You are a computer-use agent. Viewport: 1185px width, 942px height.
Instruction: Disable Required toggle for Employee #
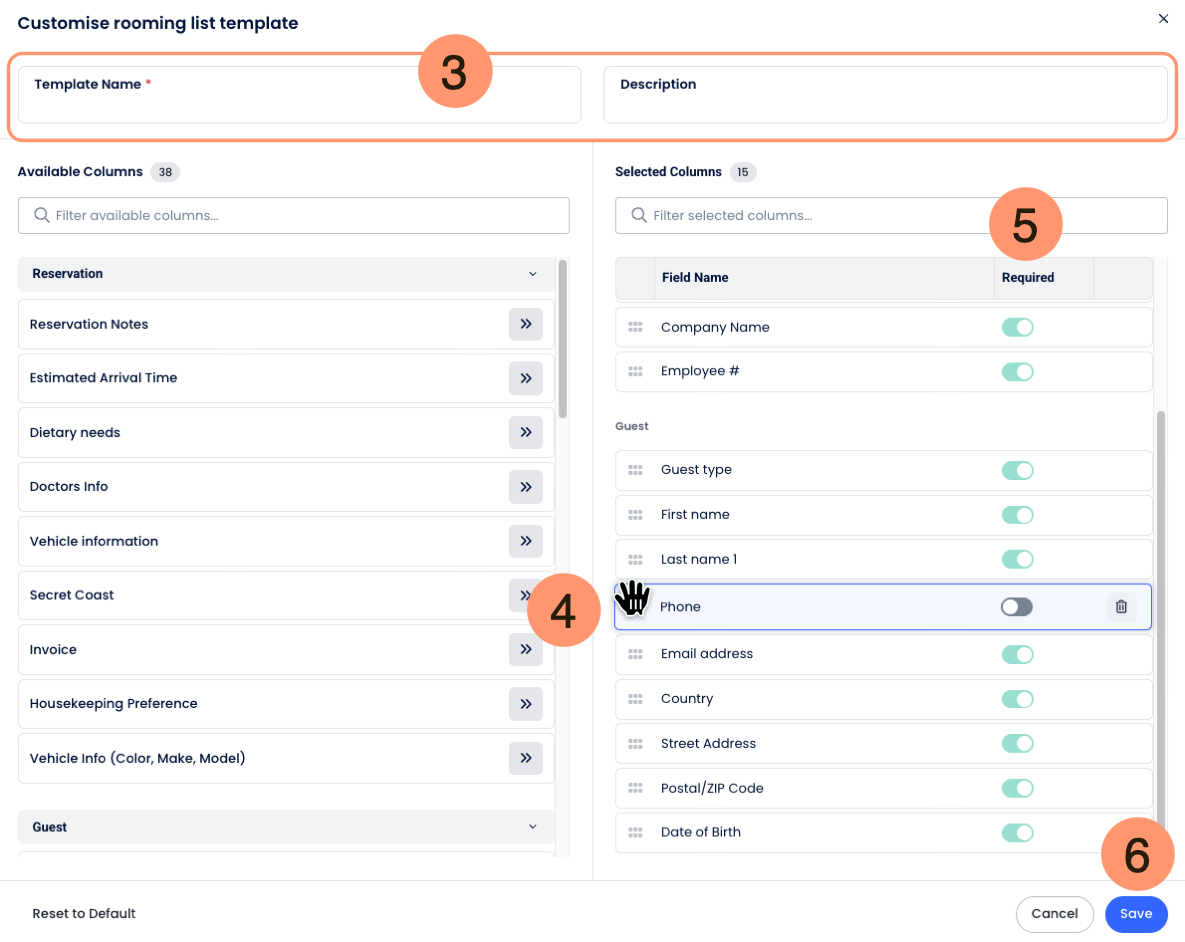tap(1017, 372)
